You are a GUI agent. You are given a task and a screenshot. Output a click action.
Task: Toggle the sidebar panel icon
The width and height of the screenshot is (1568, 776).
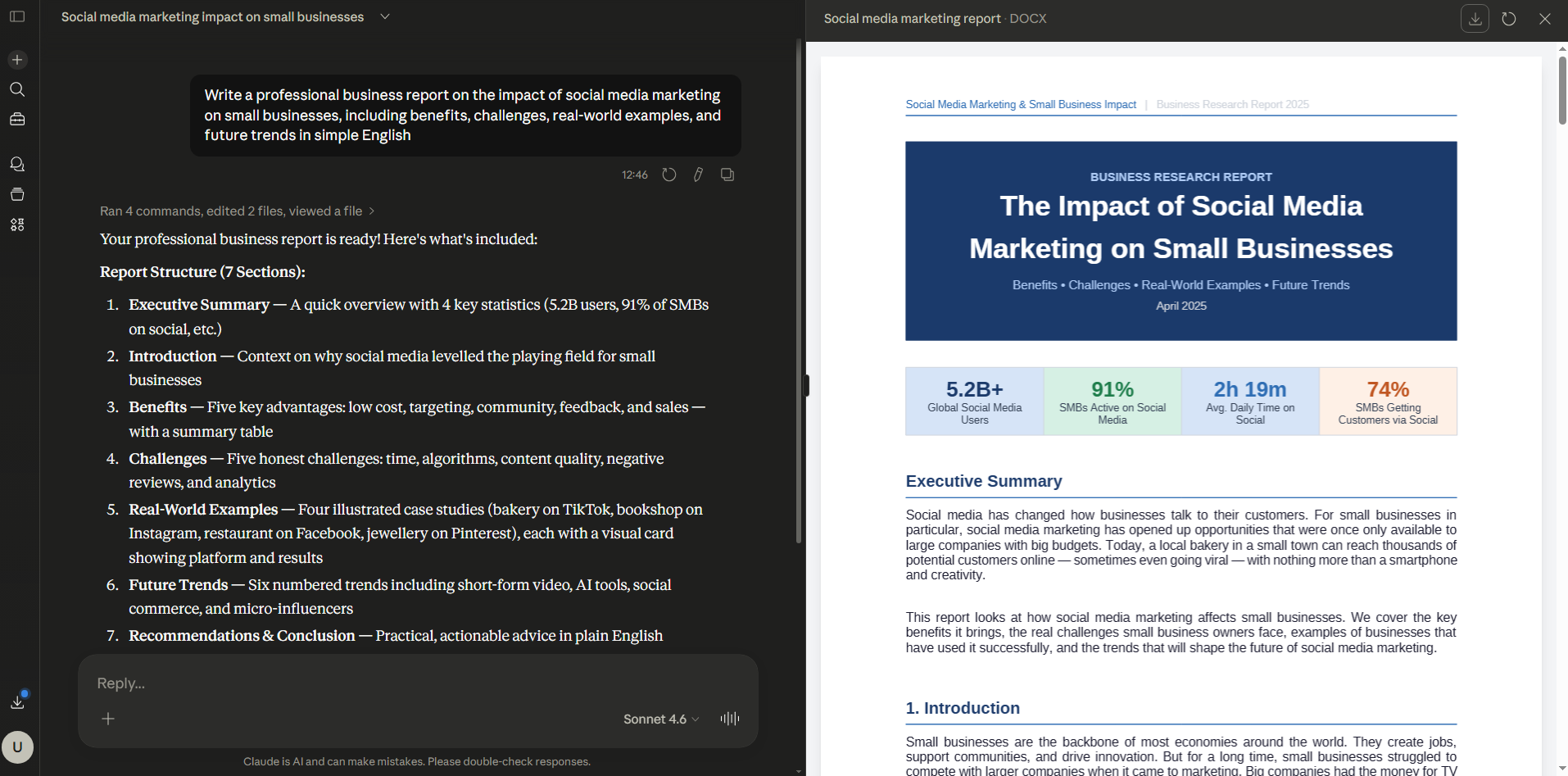pos(17,16)
